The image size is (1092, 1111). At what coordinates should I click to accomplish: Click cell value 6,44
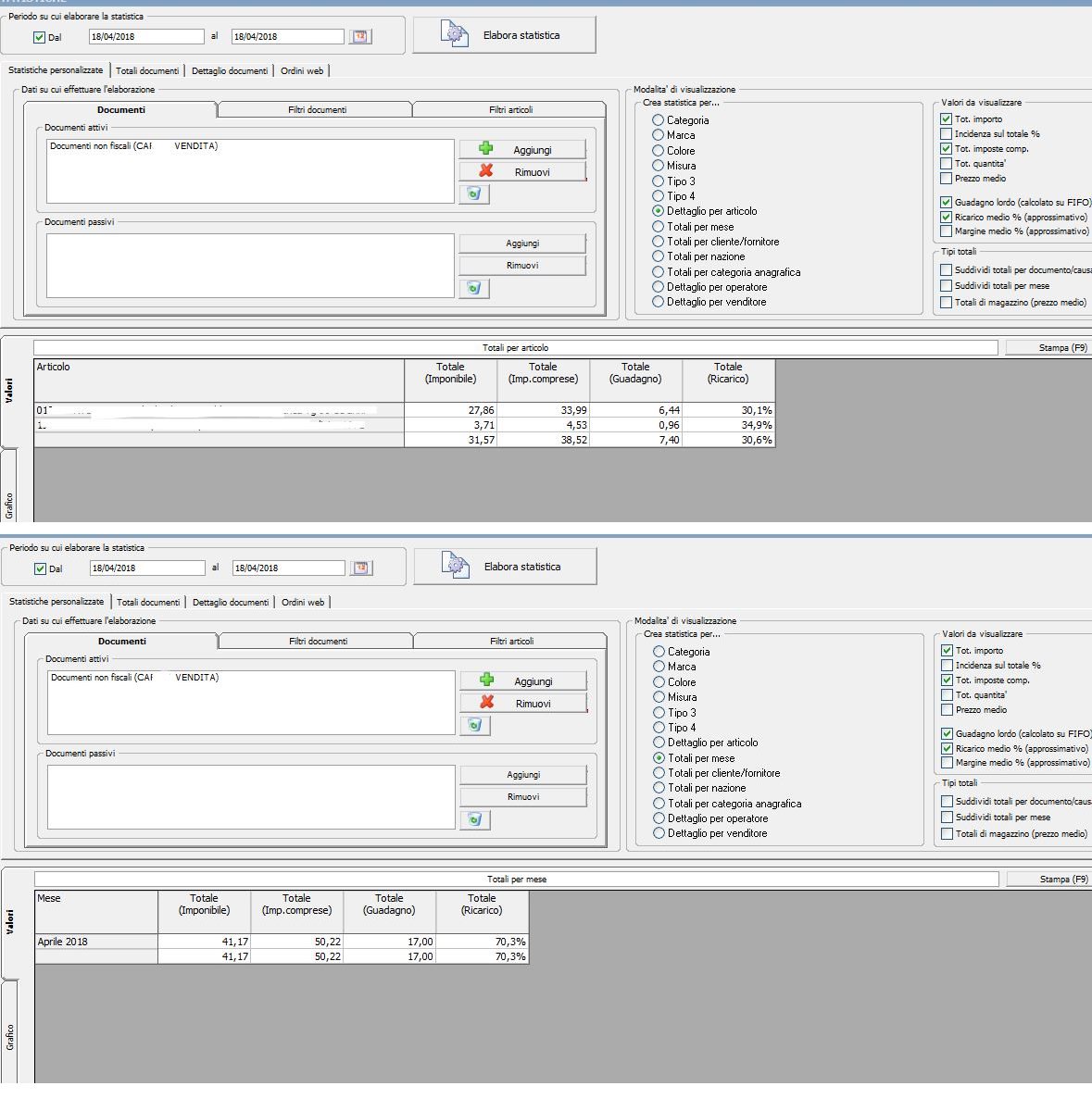point(635,410)
